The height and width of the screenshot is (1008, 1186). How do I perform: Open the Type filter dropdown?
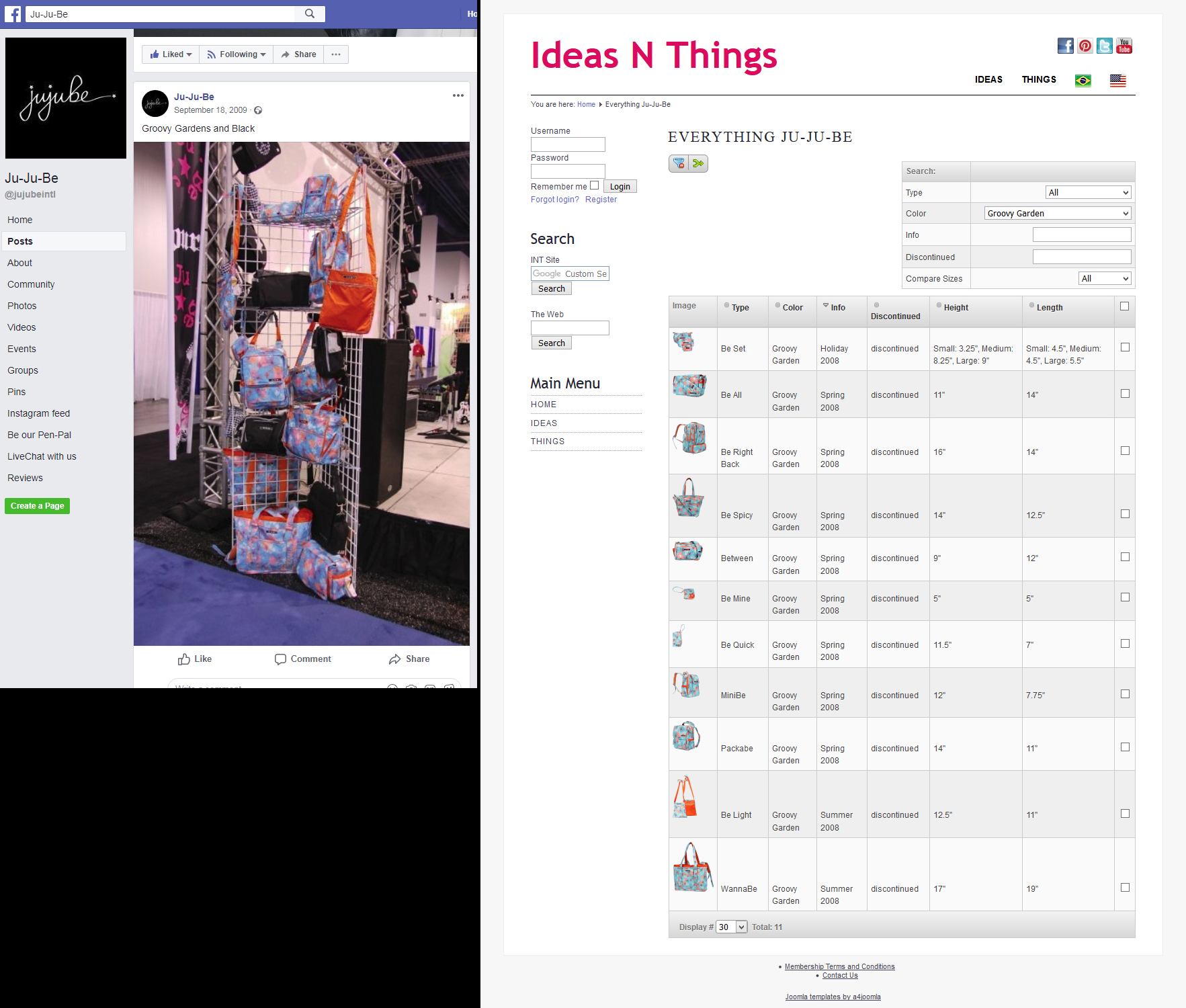(1089, 192)
